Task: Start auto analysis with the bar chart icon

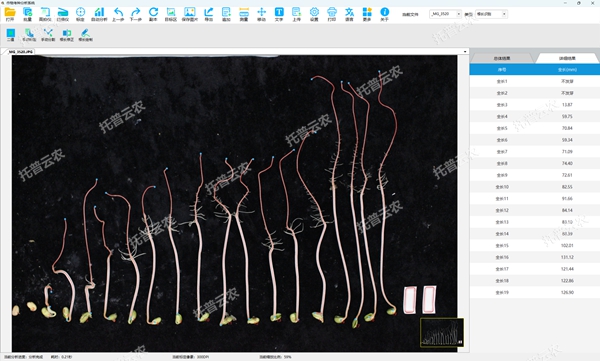Action: click(x=99, y=14)
